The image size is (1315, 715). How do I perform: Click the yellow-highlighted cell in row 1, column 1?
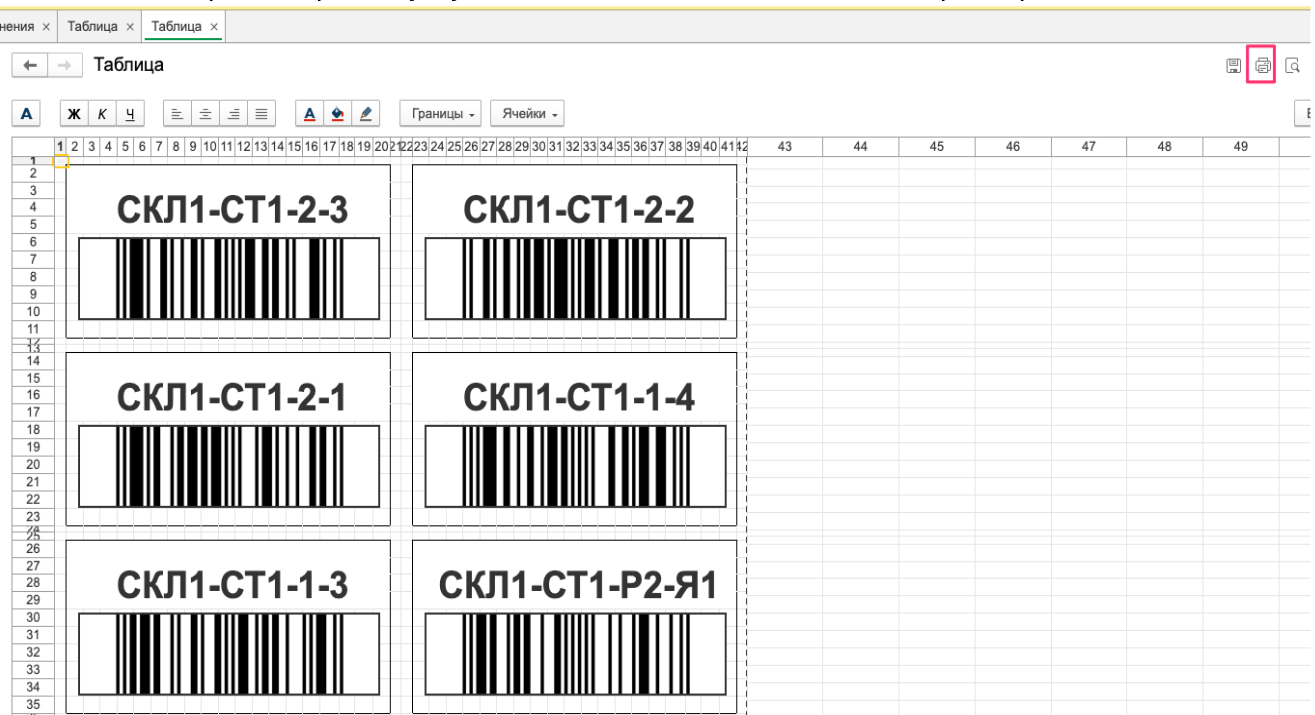coord(60,162)
